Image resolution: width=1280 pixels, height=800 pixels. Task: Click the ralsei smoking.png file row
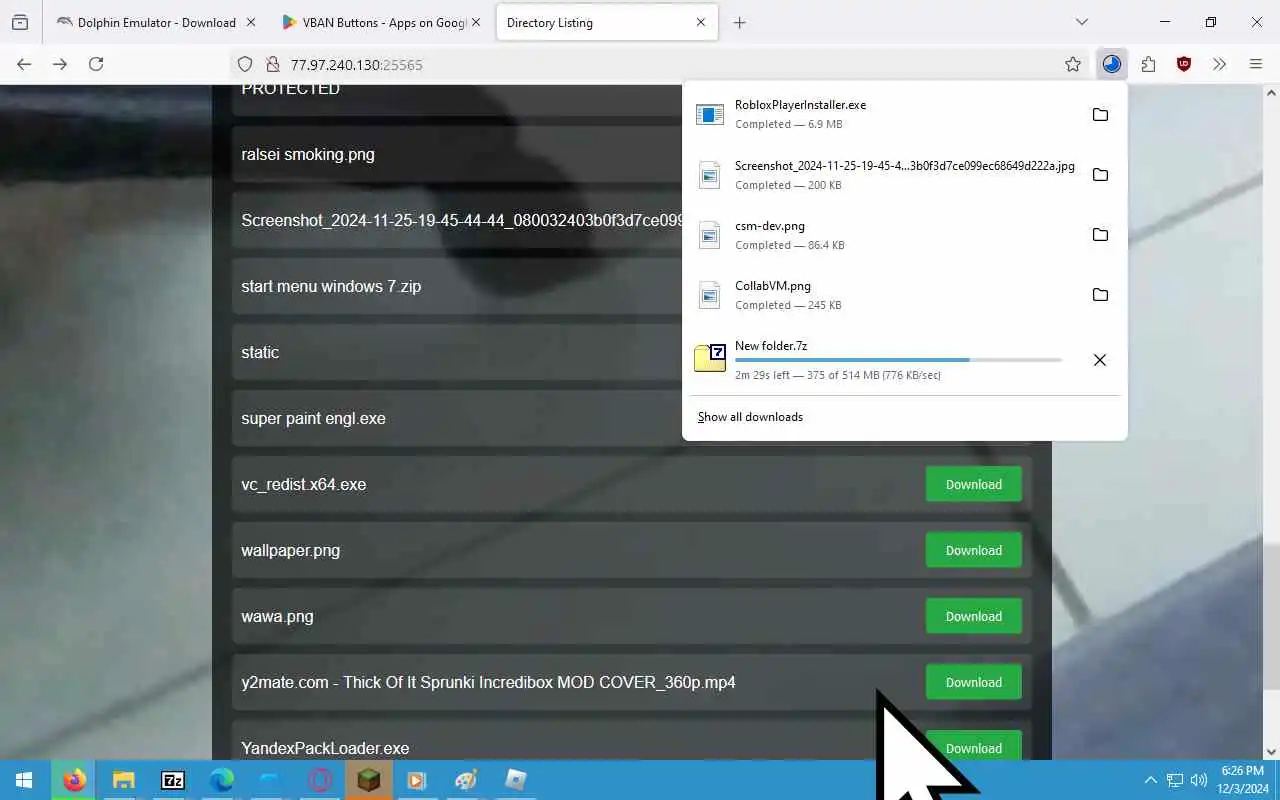tap(457, 154)
